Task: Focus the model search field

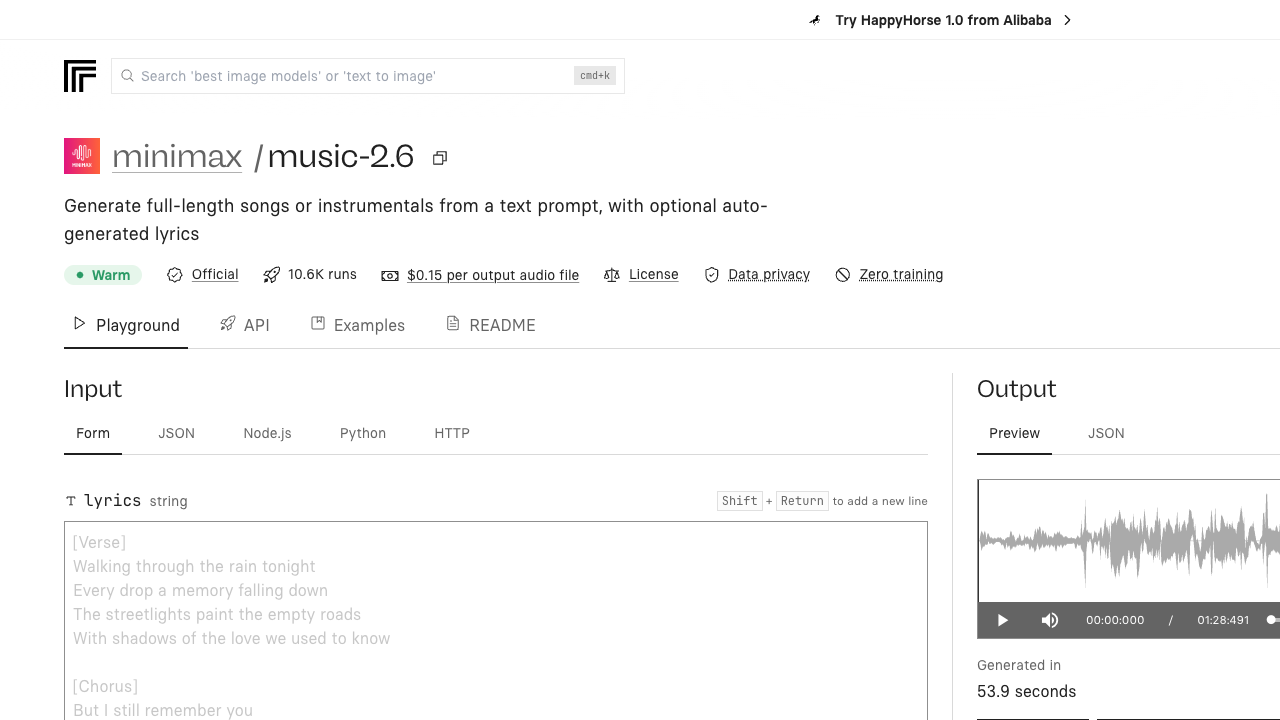Action: (368, 76)
